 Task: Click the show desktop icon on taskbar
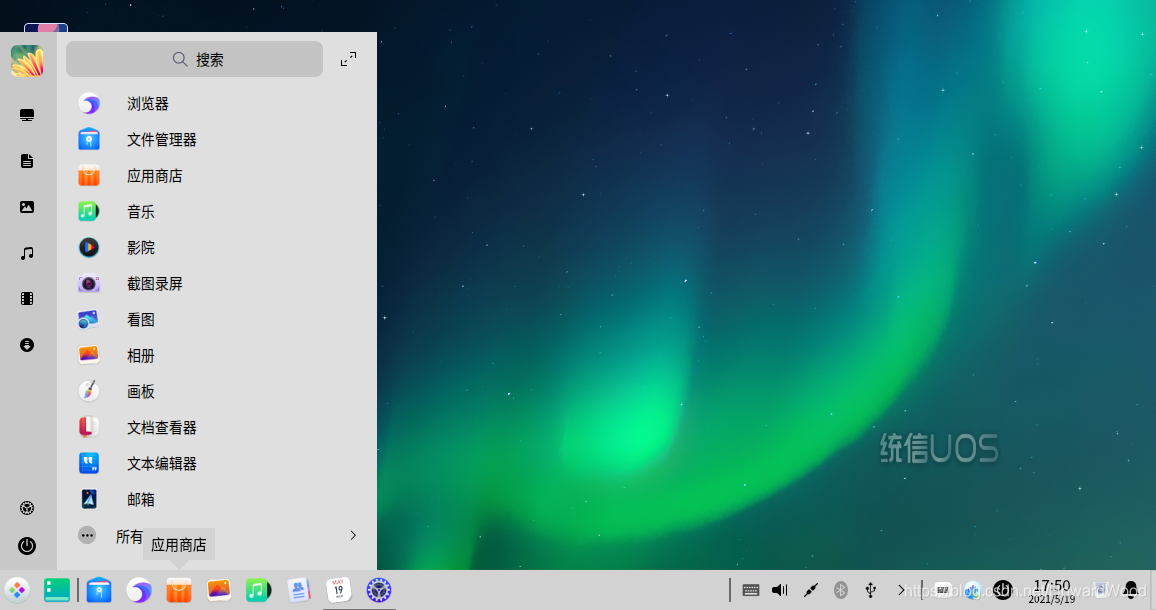click(x=57, y=590)
